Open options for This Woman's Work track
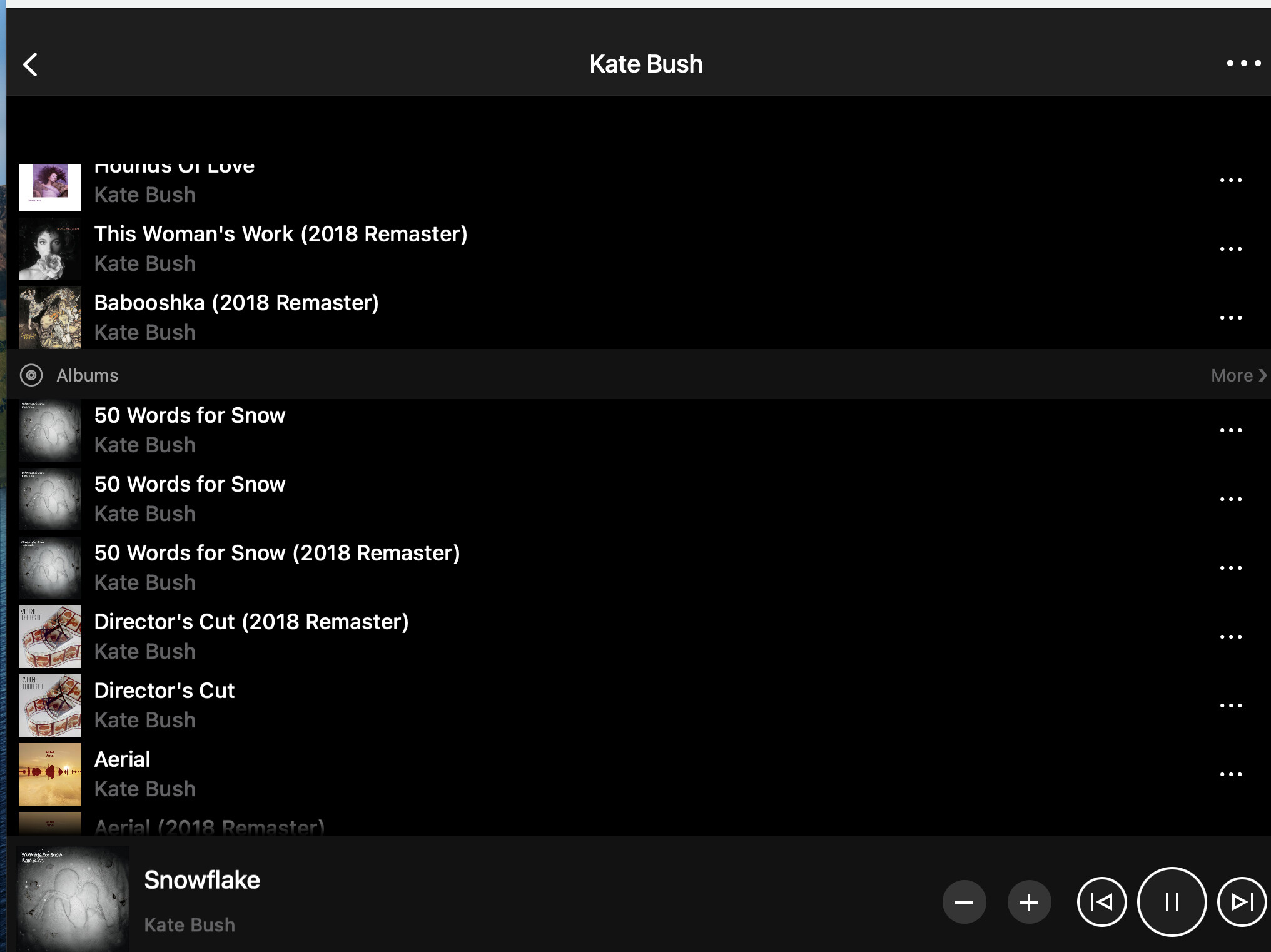 (x=1230, y=249)
